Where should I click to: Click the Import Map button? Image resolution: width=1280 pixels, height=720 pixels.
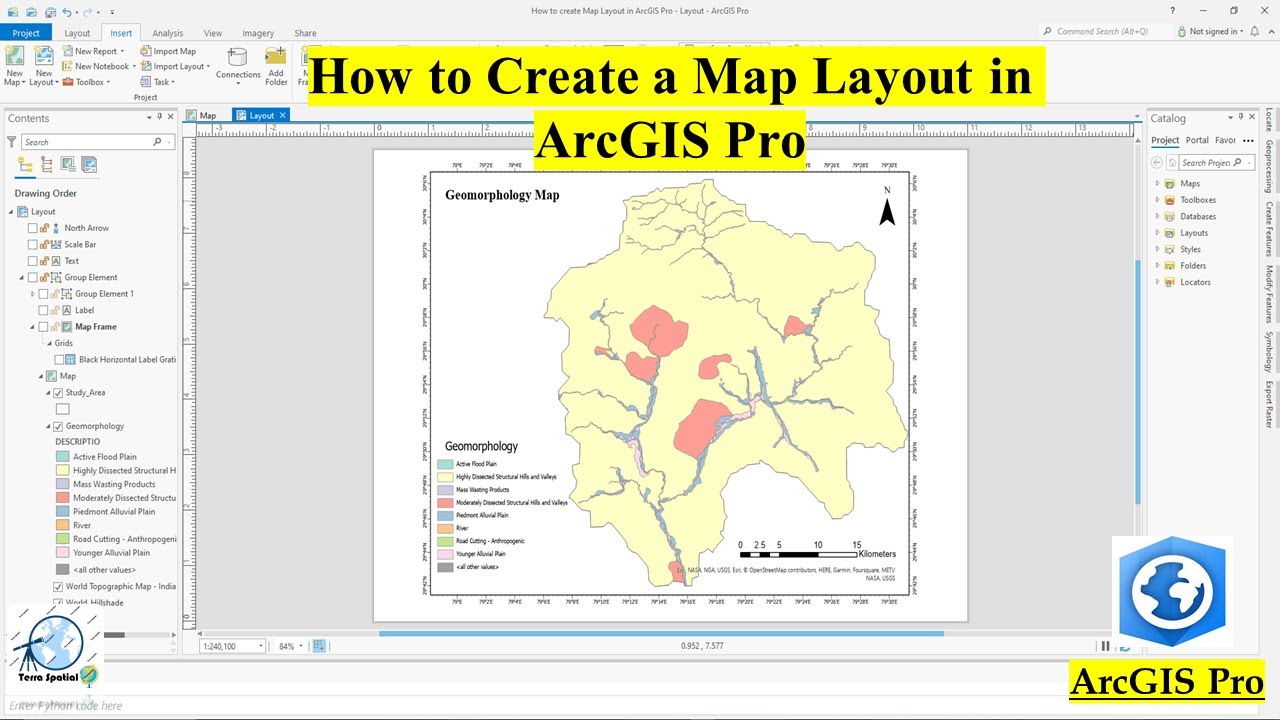pyautogui.click(x=168, y=51)
